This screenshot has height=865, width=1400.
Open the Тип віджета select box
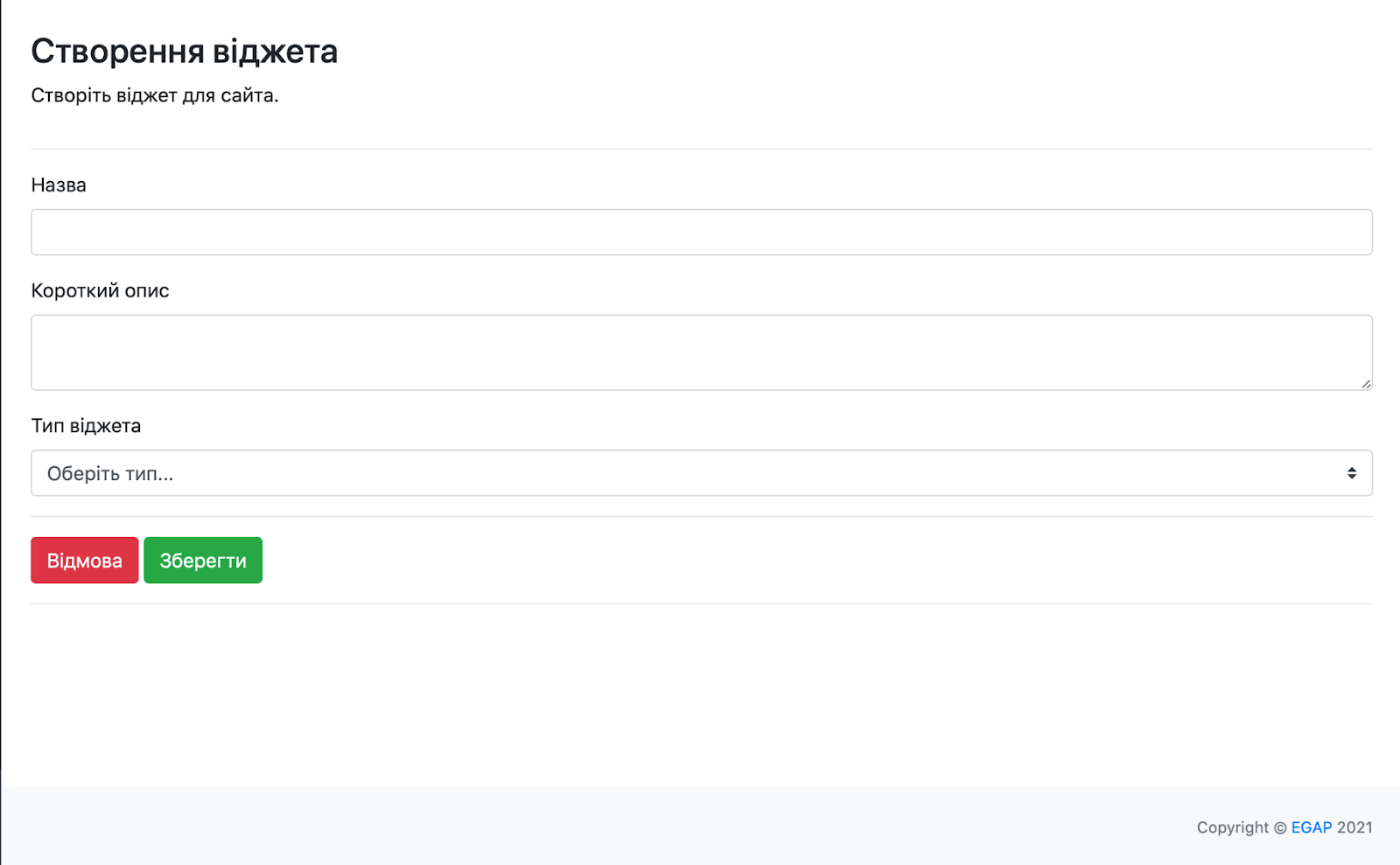[x=701, y=473]
